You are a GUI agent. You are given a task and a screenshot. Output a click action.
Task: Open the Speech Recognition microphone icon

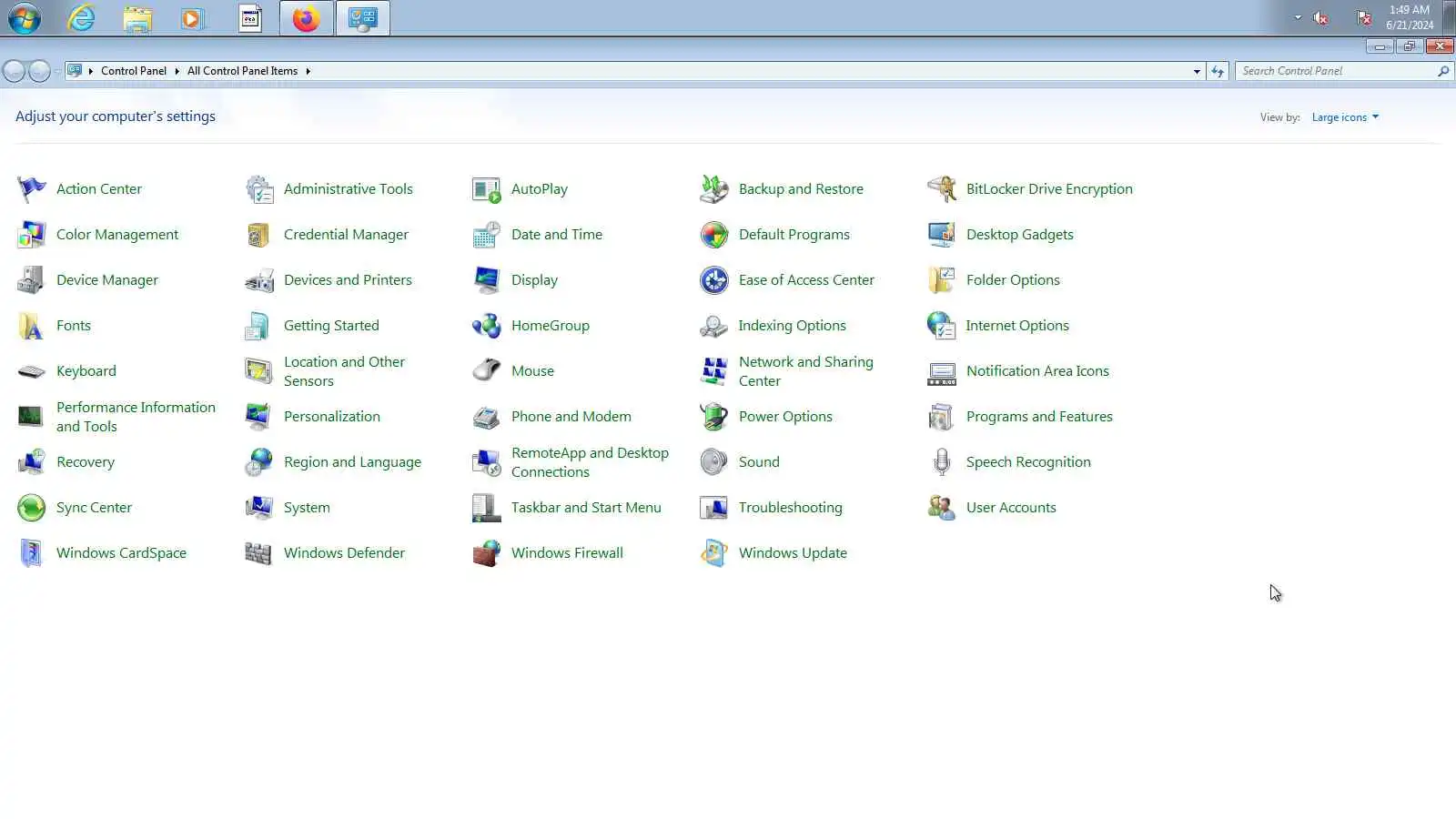coord(942,462)
